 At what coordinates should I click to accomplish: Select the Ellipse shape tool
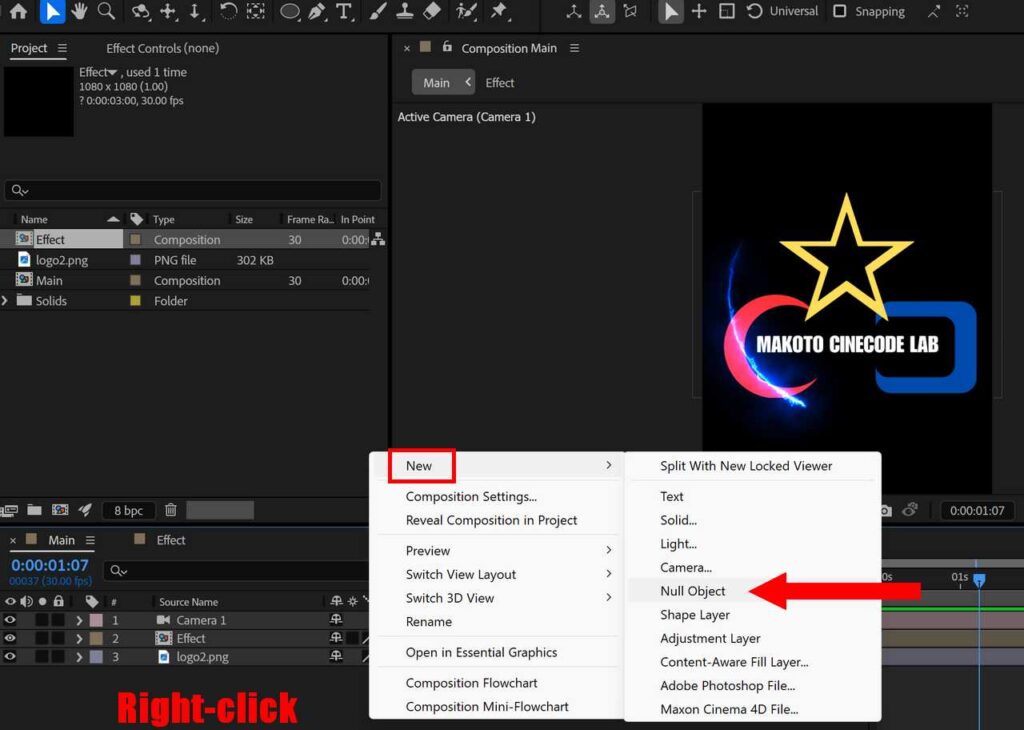(290, 11)
